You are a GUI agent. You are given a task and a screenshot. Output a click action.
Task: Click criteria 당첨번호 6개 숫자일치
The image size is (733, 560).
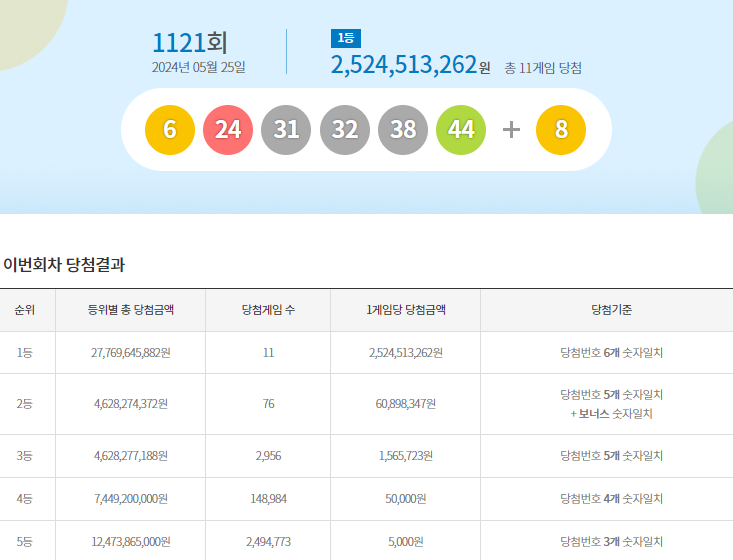tap(611, 353)
